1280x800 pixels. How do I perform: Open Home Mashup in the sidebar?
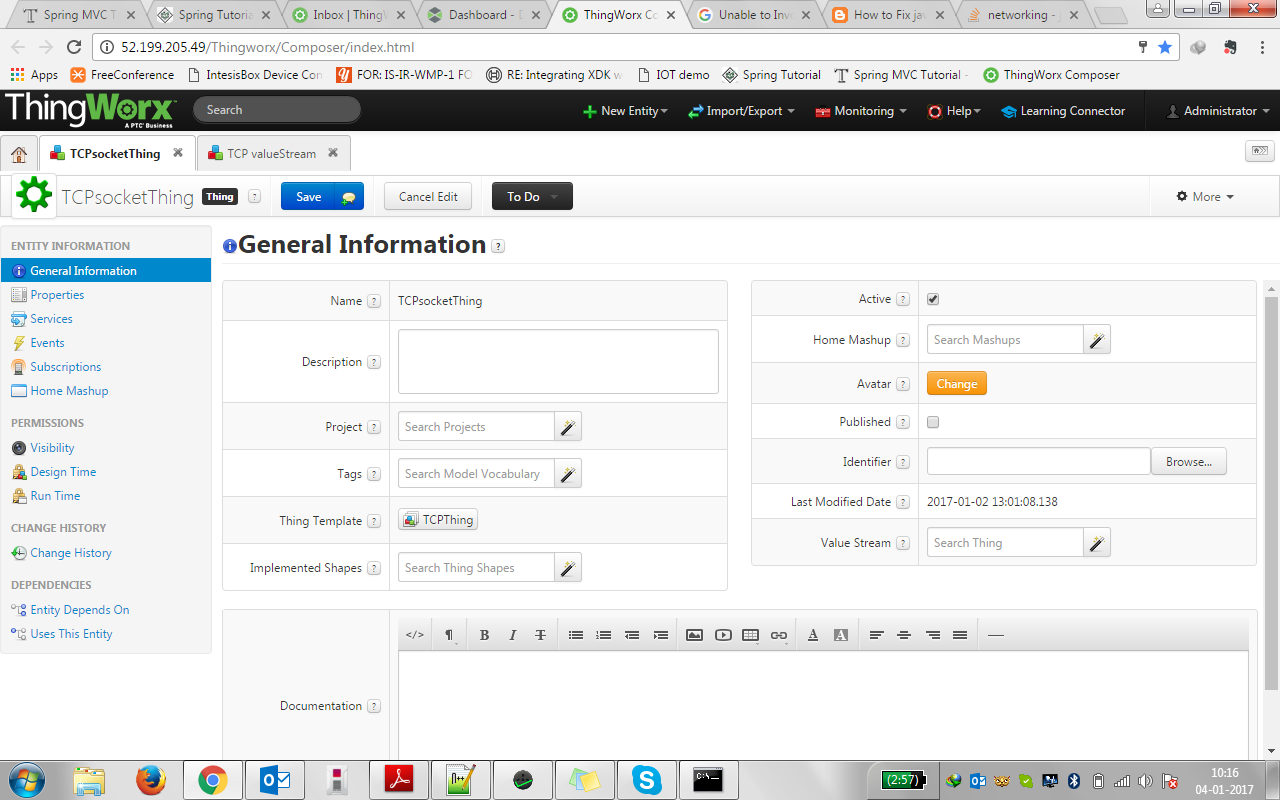click(69, 391)
